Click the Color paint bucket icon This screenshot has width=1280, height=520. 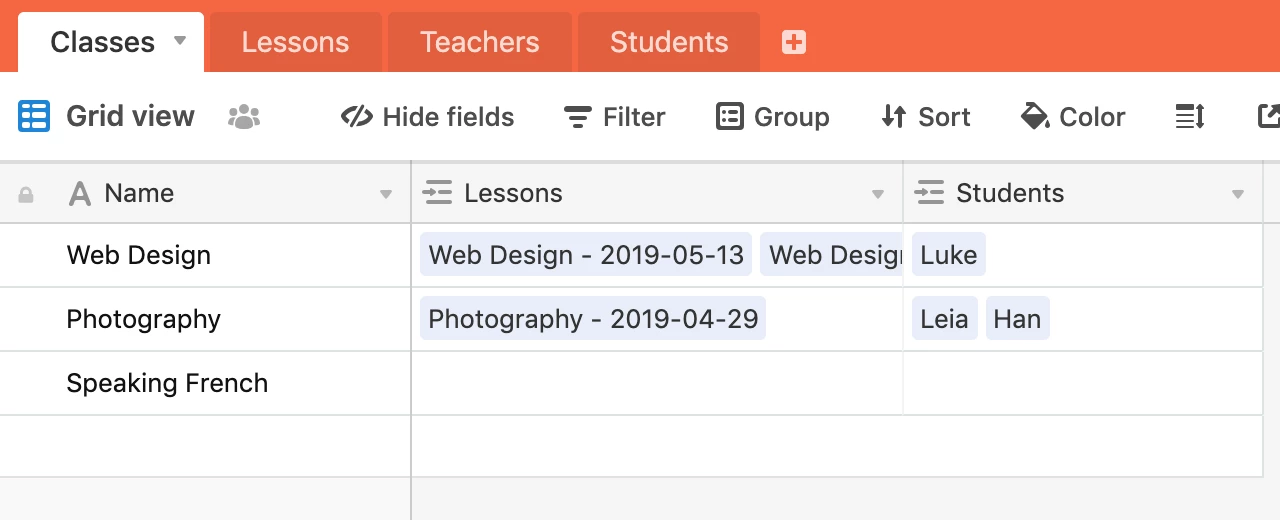pyautogui.click(x=1034, y=117)
